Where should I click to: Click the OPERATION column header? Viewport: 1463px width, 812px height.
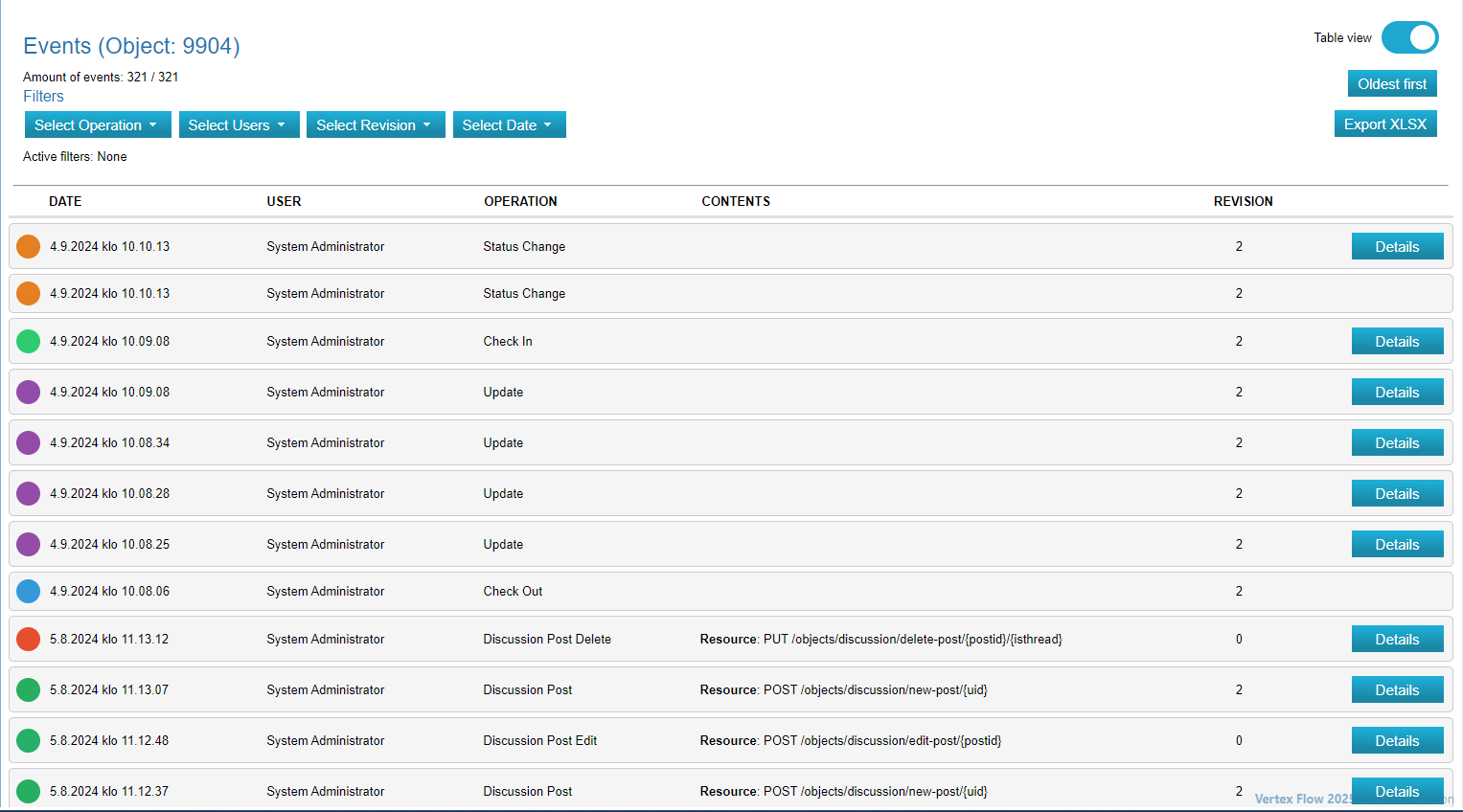[520, 201]
